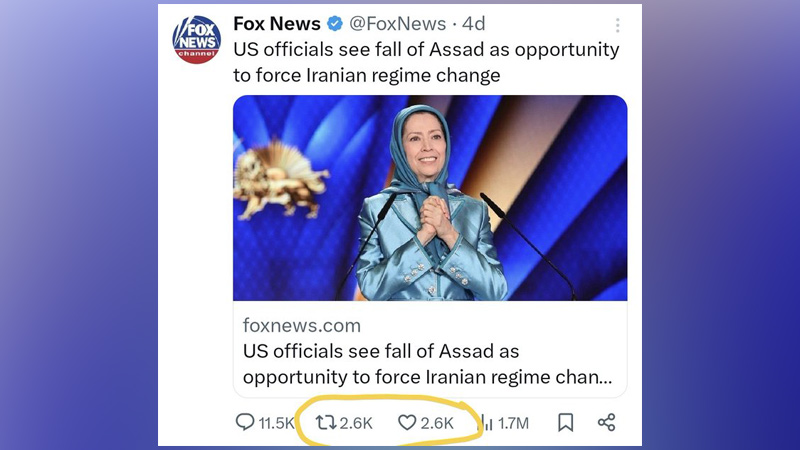This screenshot has height=450, width=800.
Task: Click the 2.6K repost count
Action: (356, 423)
